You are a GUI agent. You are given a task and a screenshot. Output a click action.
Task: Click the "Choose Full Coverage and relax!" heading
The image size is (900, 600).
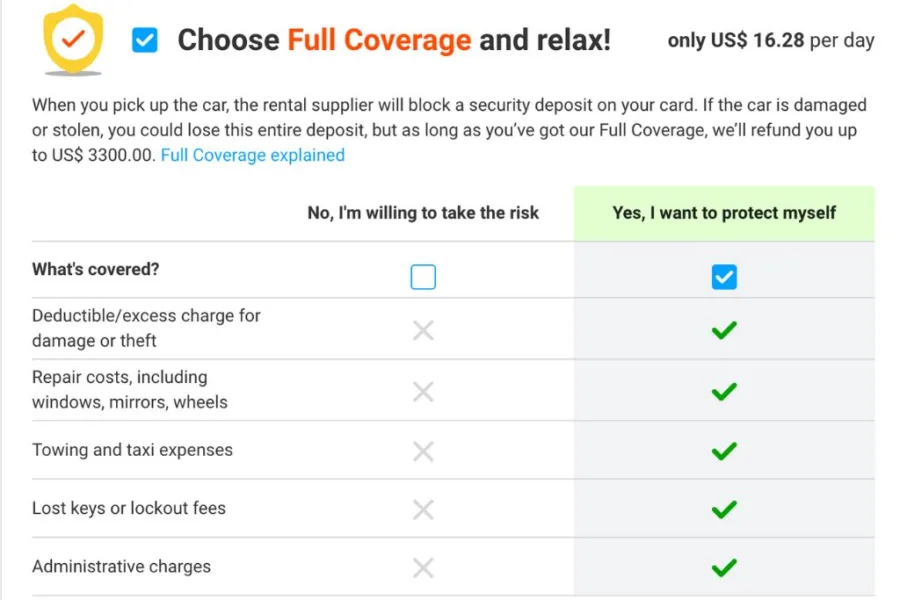[x=394, y=41]
